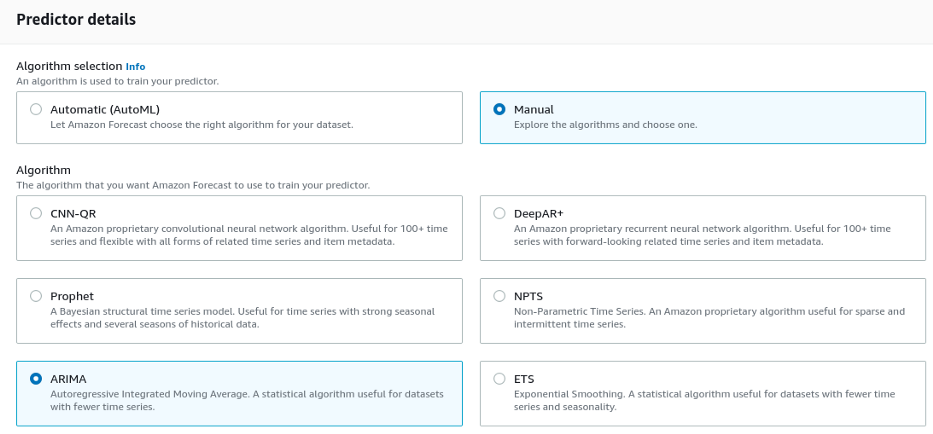Click "Explore the algorithms and choose one" text
The height and width of the screenshot is (434, 933).
click(605, 125)
